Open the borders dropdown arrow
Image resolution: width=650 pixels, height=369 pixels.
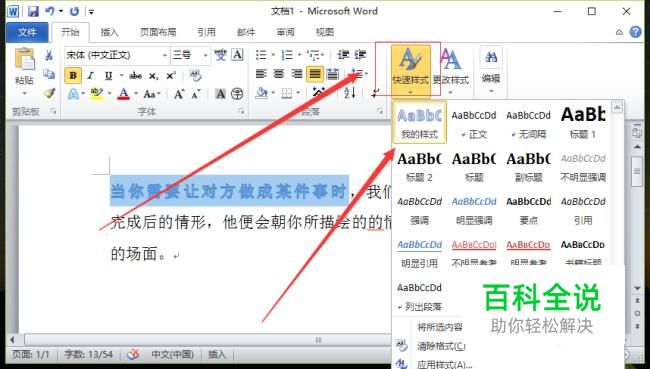click(x=299, y=93)
